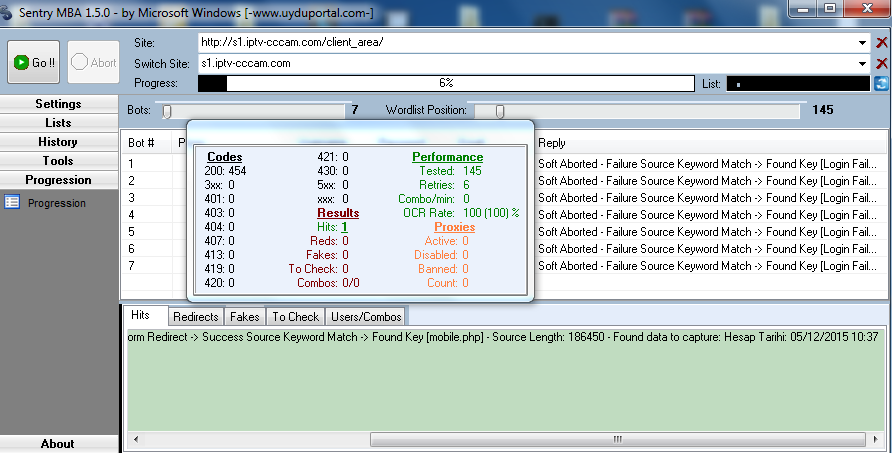Click the hits horizontal scrollbar thumb
The height and width of the screenshot is (453, 892).
(x=618, y=439)
